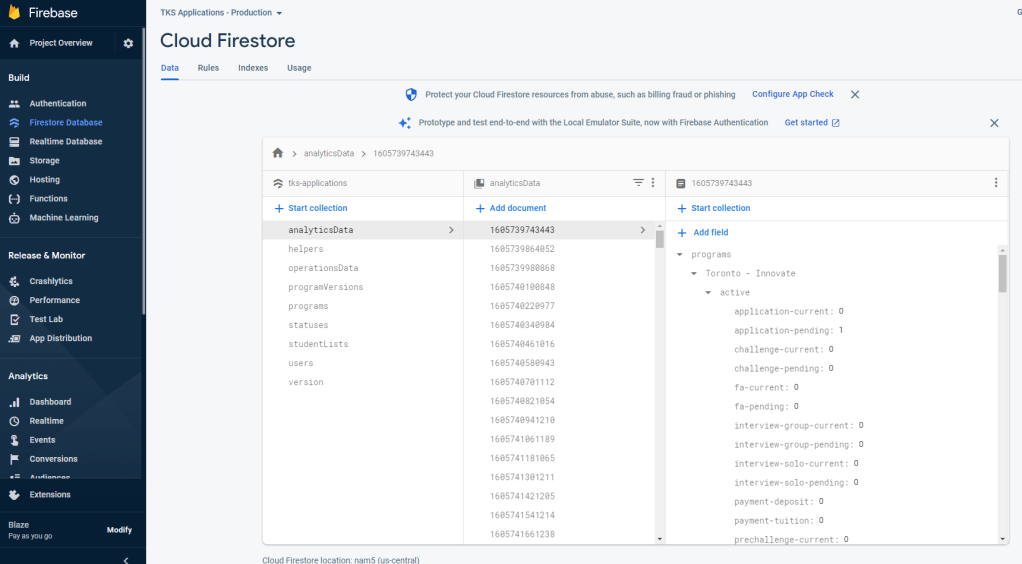The image size is (1022, 564).
Task: Collapse the programs field tree
Action: coord(680,255)
